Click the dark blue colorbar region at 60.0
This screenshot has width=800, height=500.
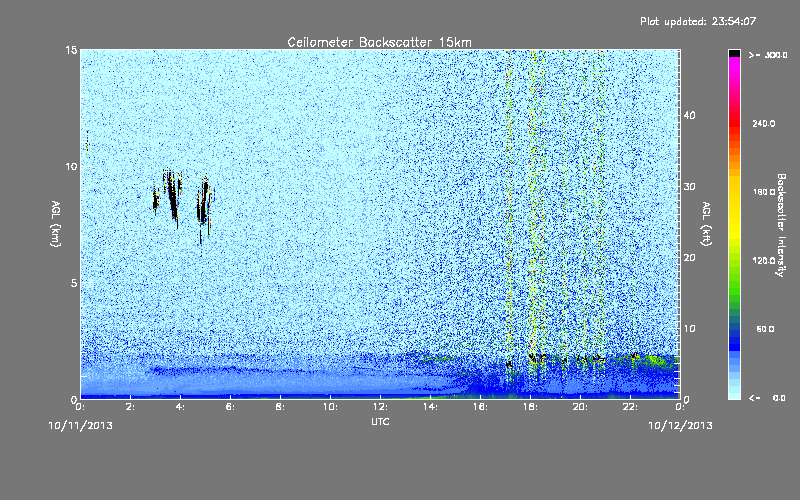point(734,329)
